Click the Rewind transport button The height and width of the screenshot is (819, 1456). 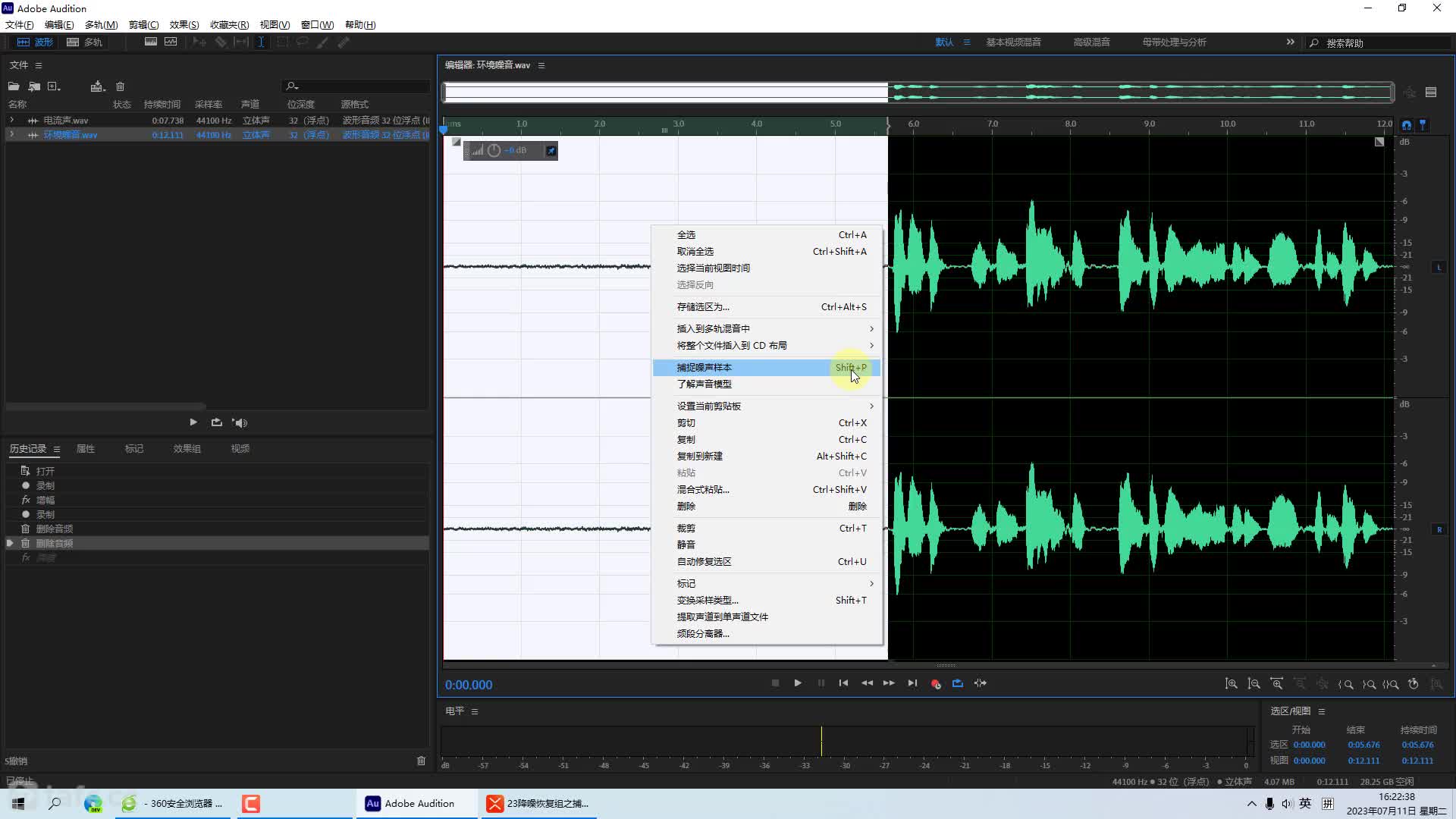point(867,683)
